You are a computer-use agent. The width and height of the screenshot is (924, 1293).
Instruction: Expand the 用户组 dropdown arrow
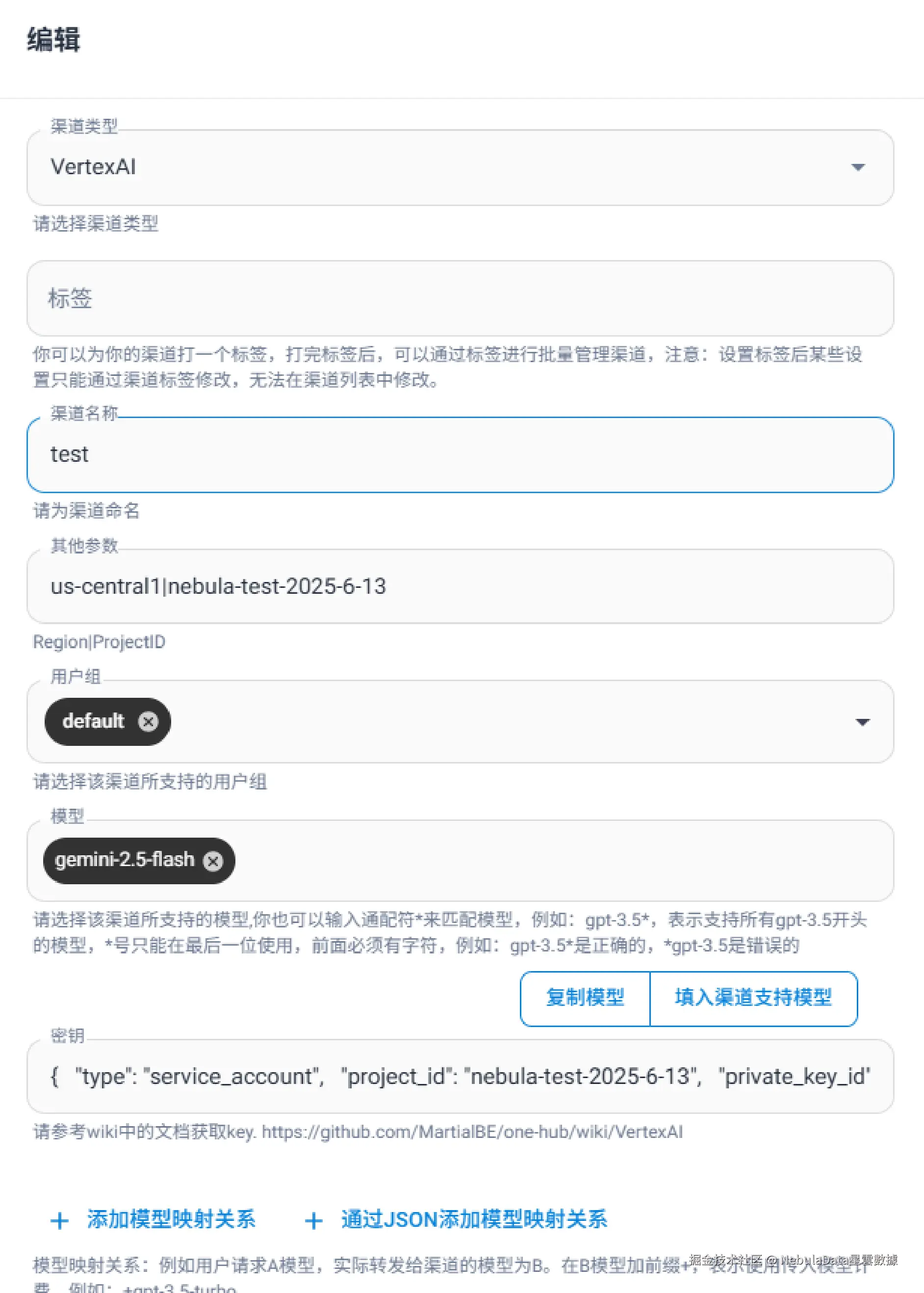click(863, 722)
